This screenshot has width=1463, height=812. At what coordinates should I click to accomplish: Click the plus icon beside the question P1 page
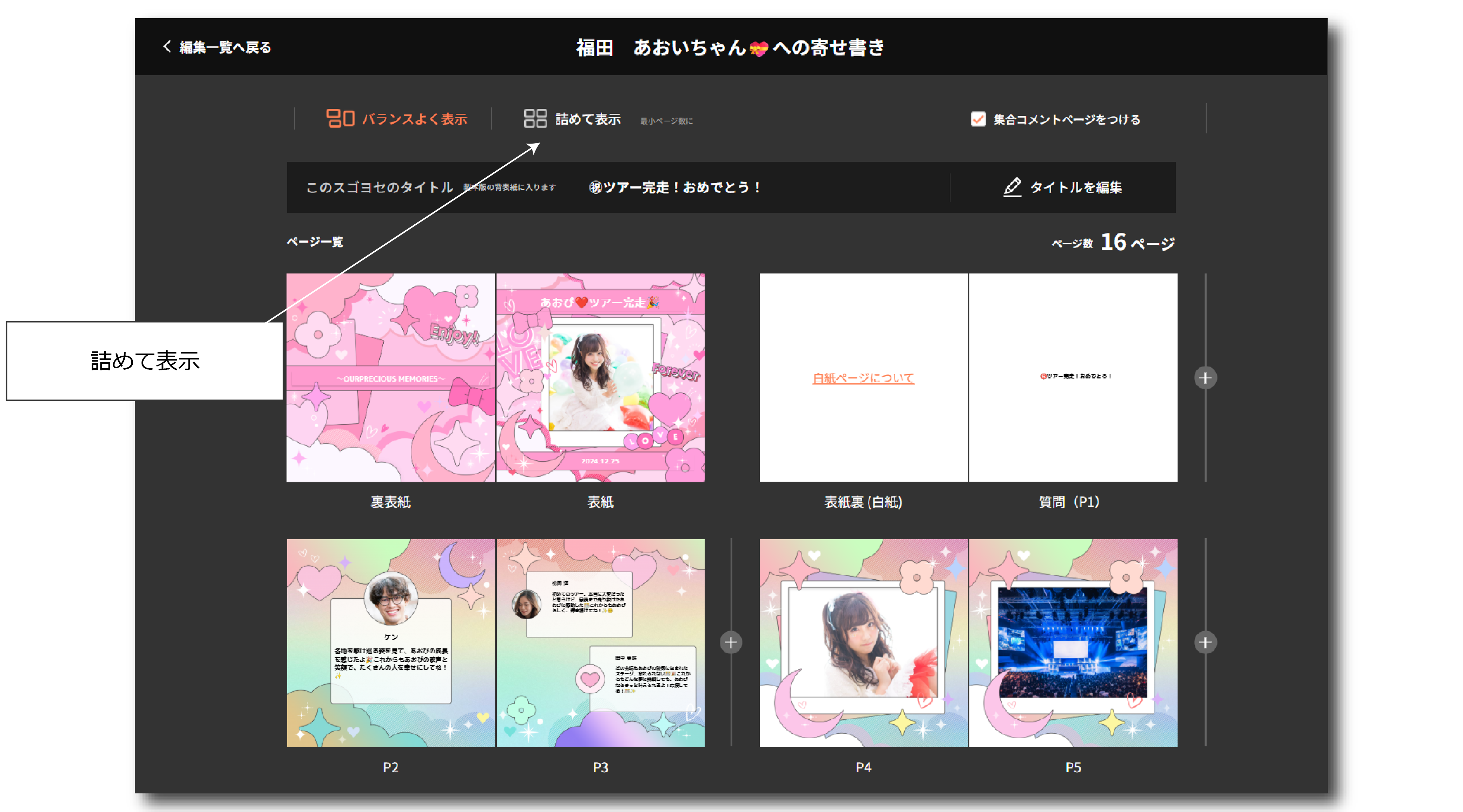(1205, 378)
